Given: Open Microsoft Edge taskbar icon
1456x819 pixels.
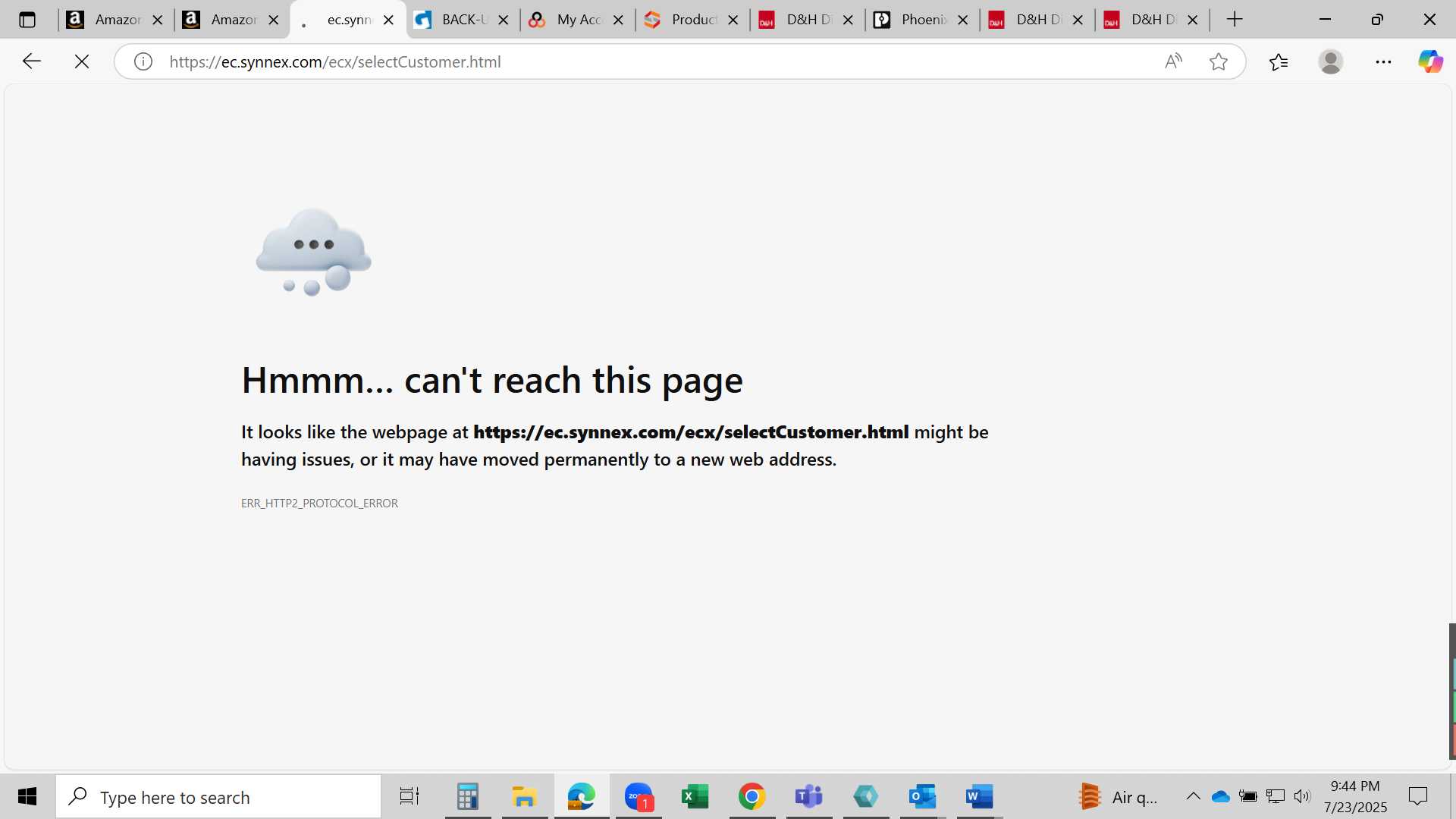Looking at the screenshot, I should click(581, 796).
